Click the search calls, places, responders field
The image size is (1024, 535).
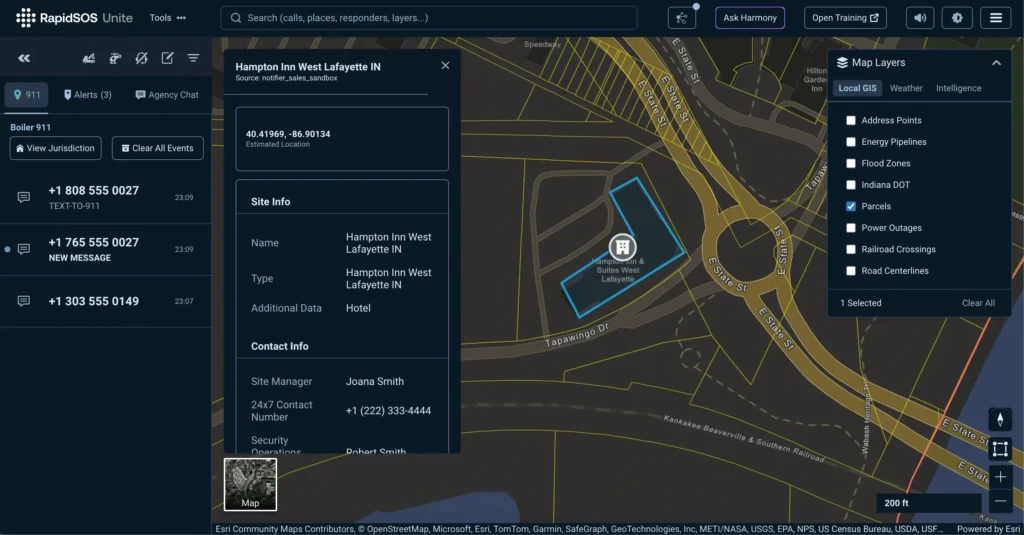click(x=429, y=18)
